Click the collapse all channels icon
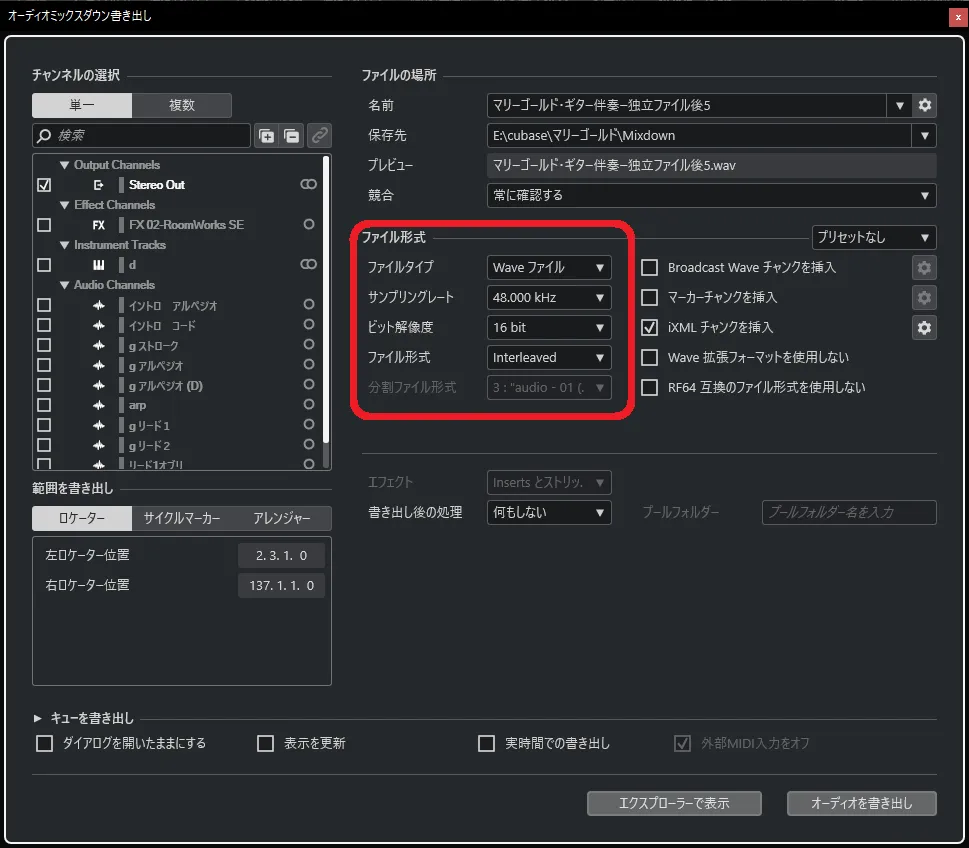This screenshot has height=848, width=969. click(290, 135)
